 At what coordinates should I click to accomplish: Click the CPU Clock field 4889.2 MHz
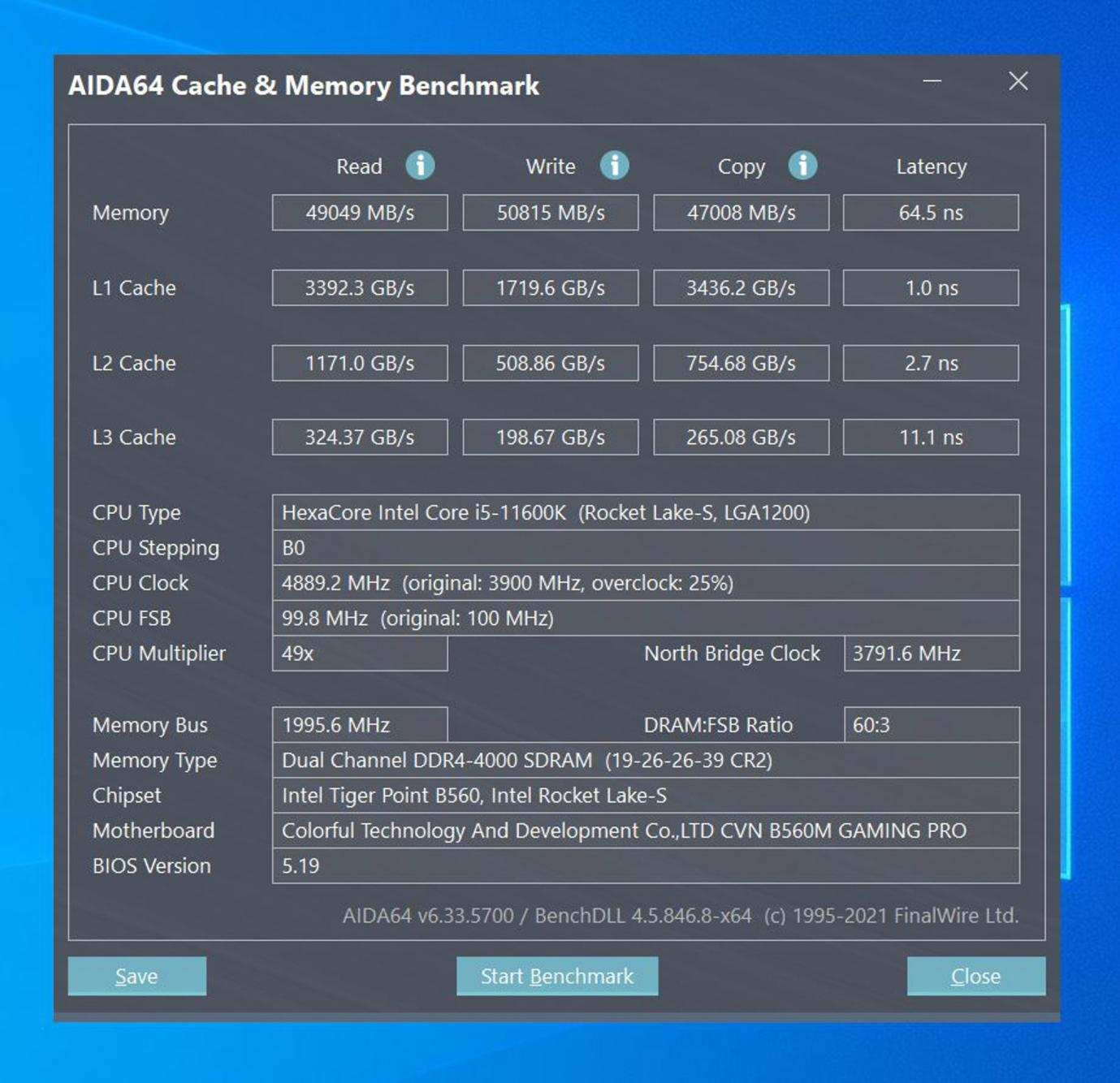[x=646, y=583]
